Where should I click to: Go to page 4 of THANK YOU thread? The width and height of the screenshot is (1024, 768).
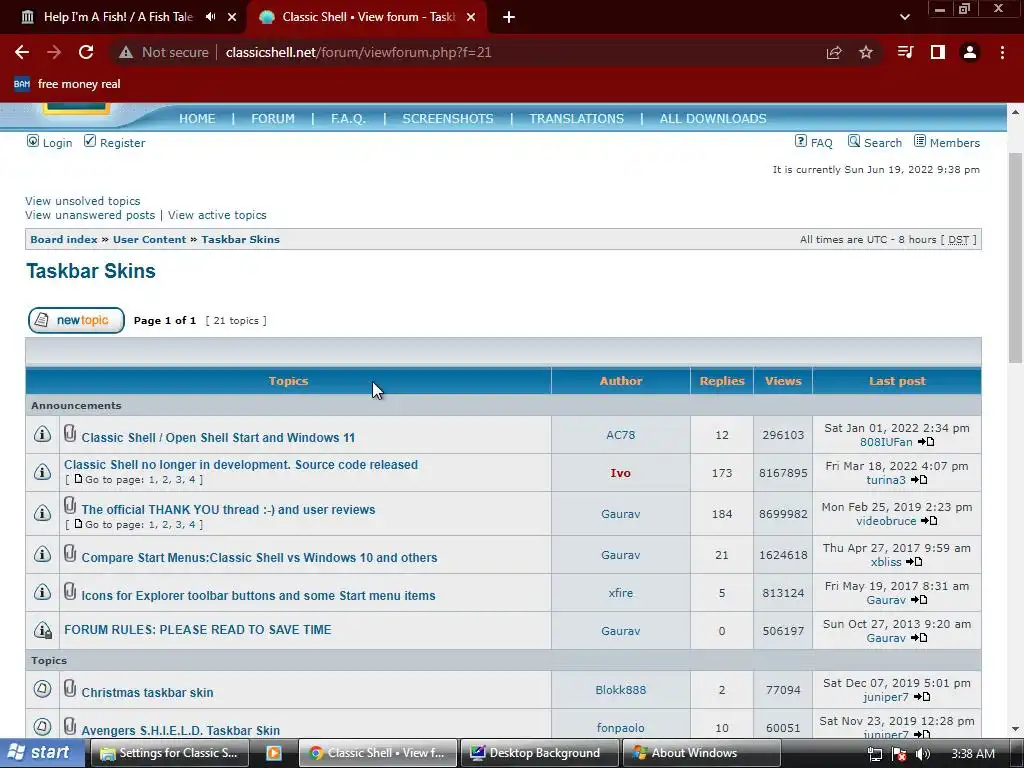[x=192, y=524]
